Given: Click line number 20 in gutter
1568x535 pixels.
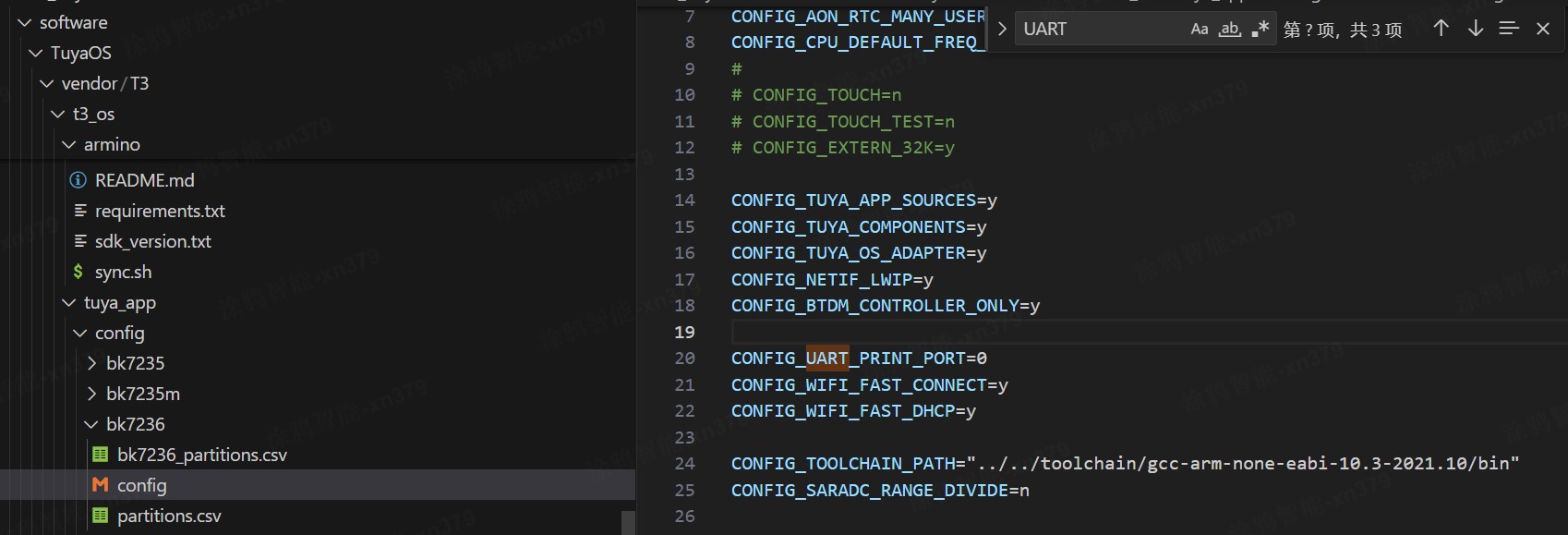Looking at the screenshot, I should point(684,359).
